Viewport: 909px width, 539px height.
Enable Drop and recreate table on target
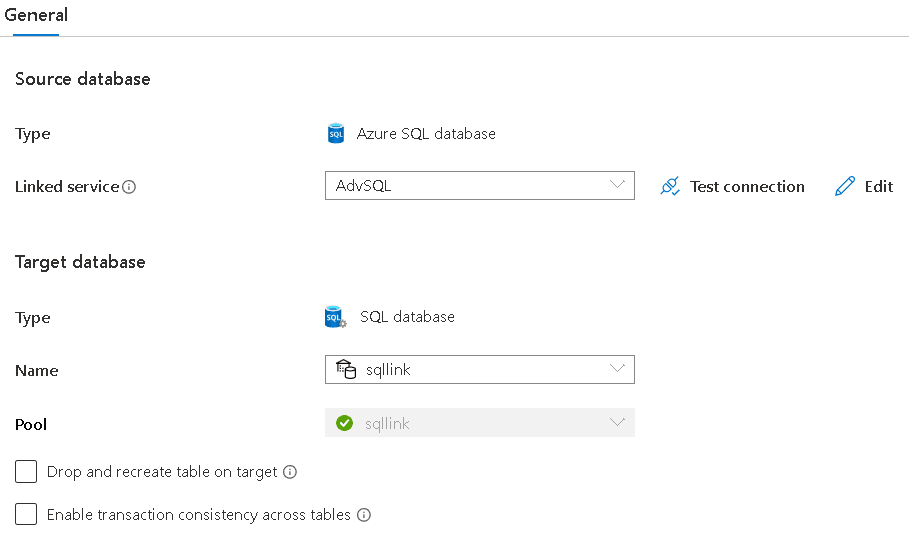(26, 472)
